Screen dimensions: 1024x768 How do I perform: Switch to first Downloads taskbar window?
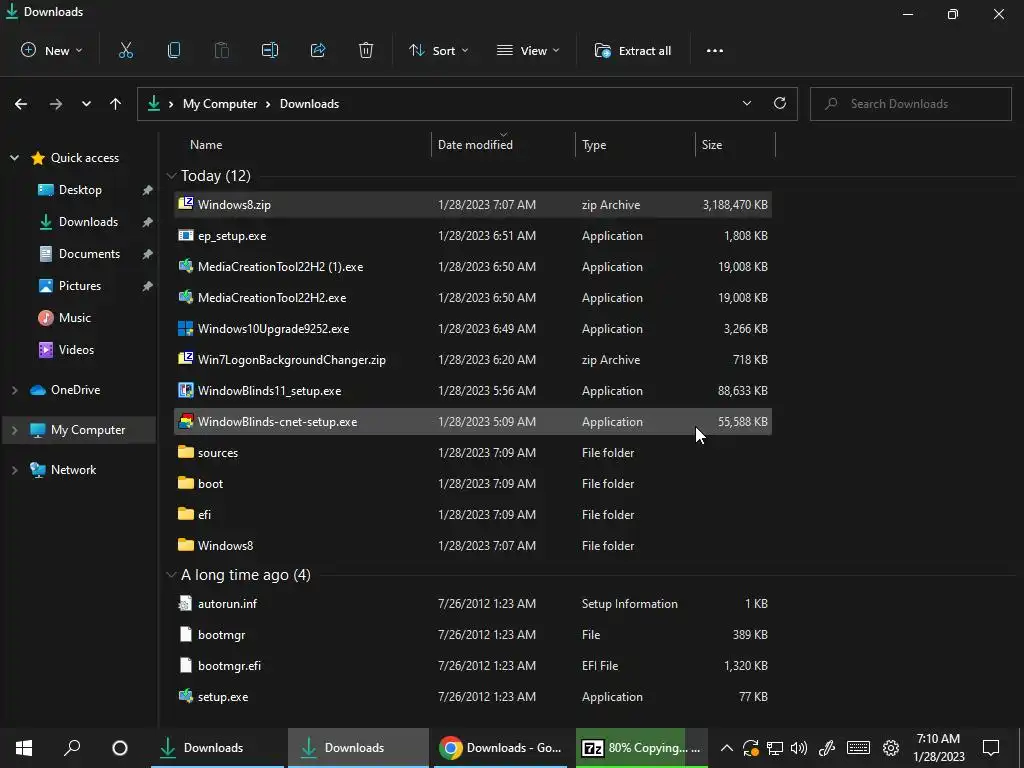(217, 748)
